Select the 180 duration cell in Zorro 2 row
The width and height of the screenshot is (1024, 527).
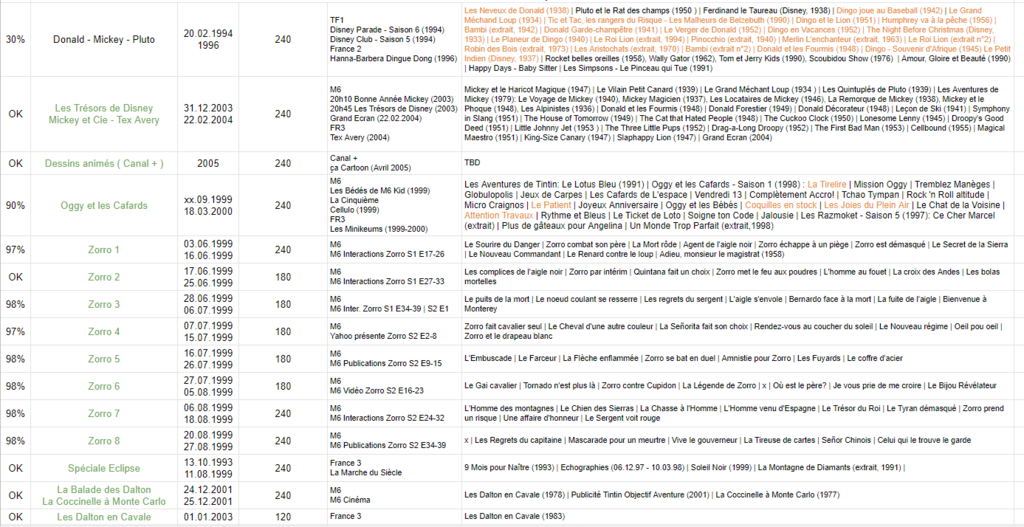point(283,277)
